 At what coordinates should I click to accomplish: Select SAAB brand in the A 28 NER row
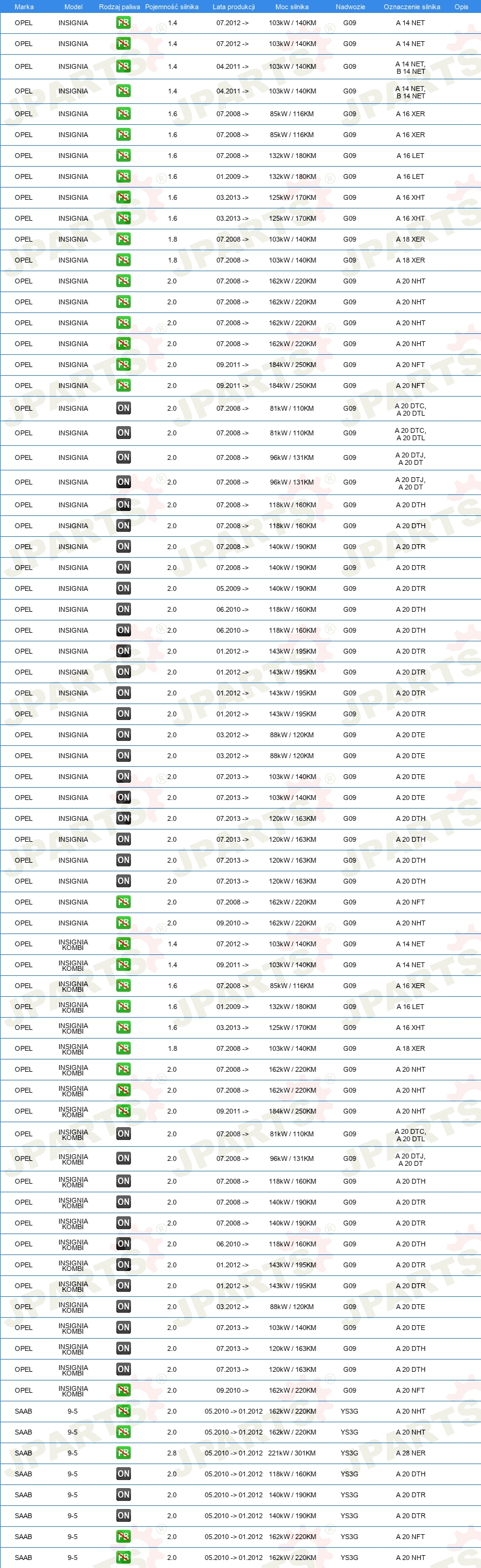(23, 1453)
